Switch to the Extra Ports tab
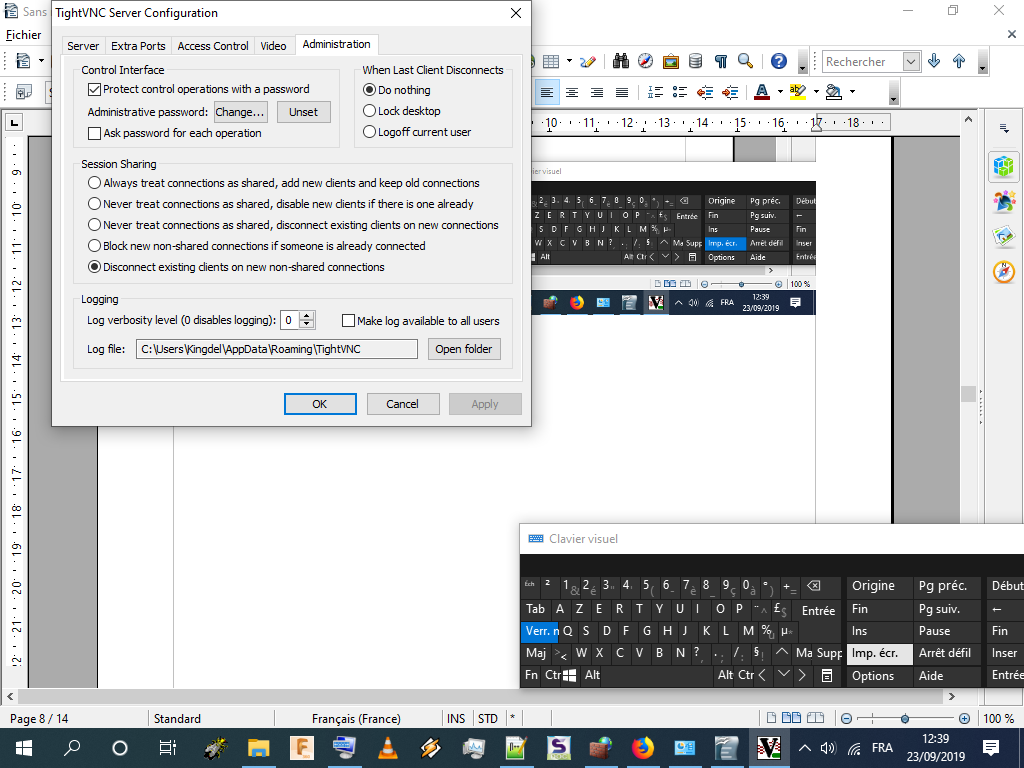Screen dimensions: 1024x768 [138, 46]
